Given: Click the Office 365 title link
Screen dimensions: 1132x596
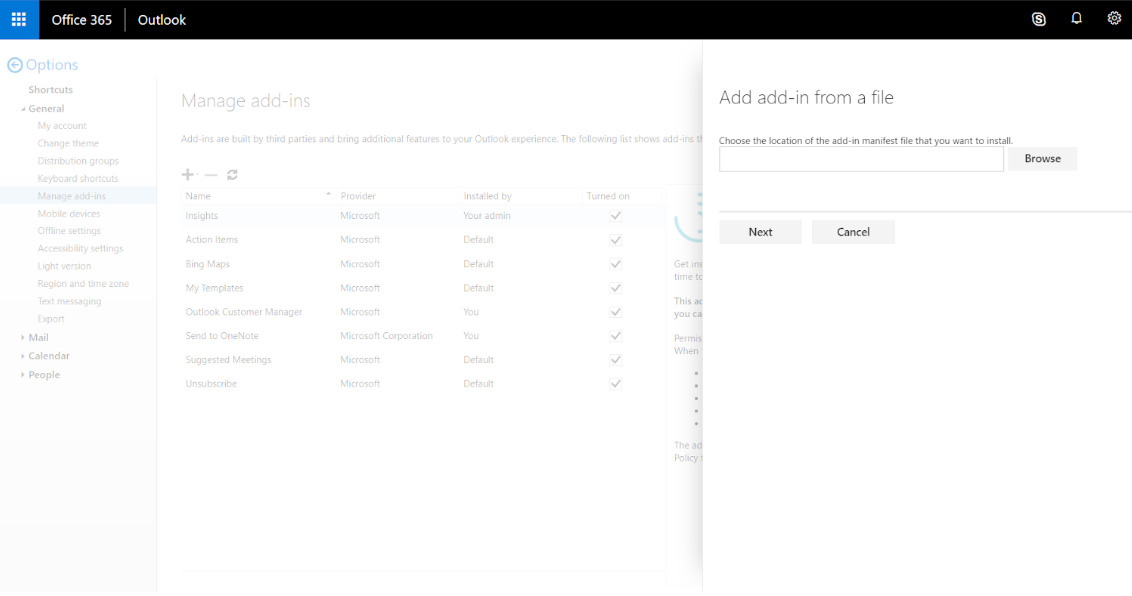Looking at the screenshot, I should pyautogui.click(x=82, y=20).
